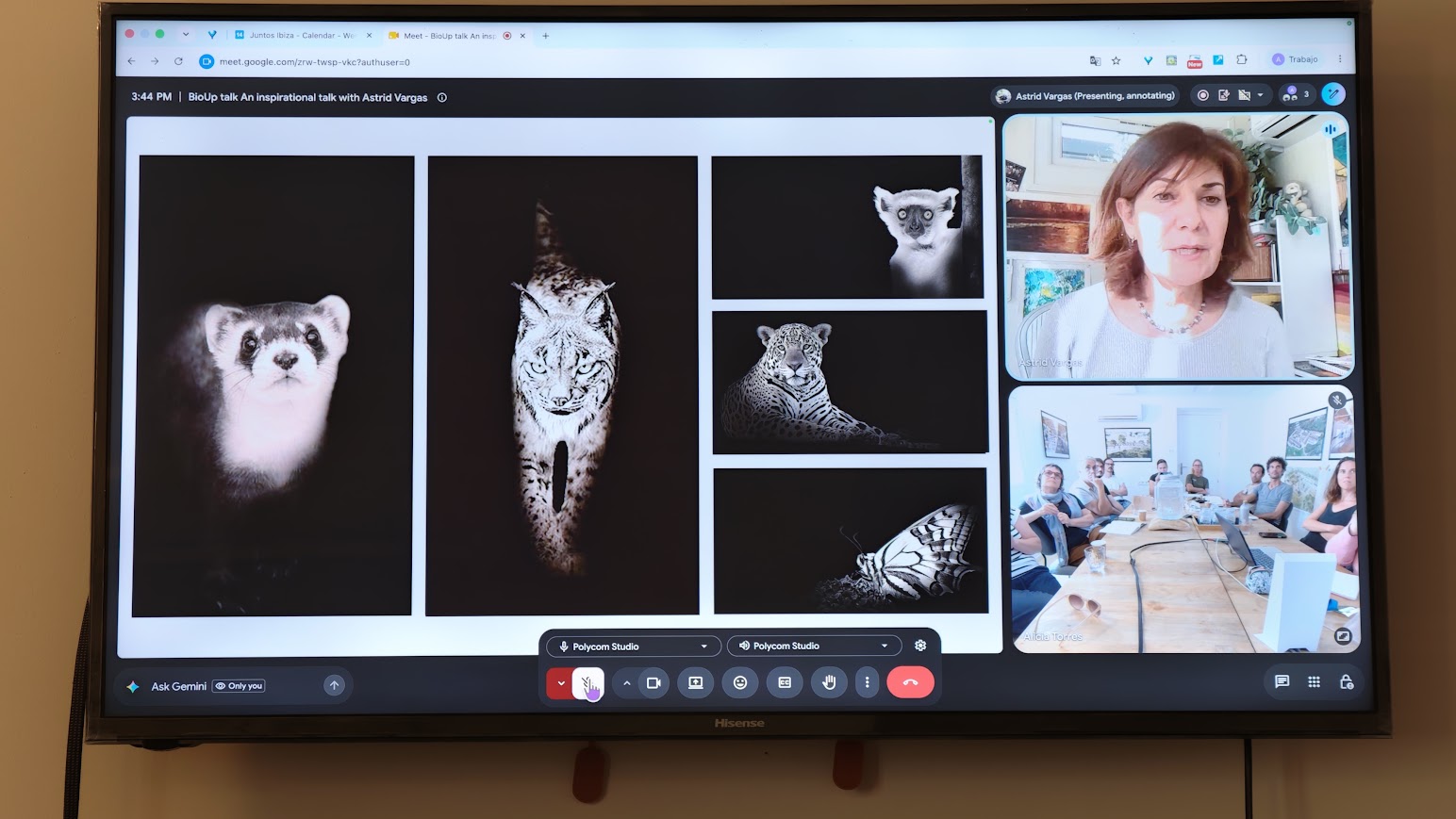Click Astrid Vargas's video tile
This screenshot has height=819, width=1456.
click(1179, 246)
